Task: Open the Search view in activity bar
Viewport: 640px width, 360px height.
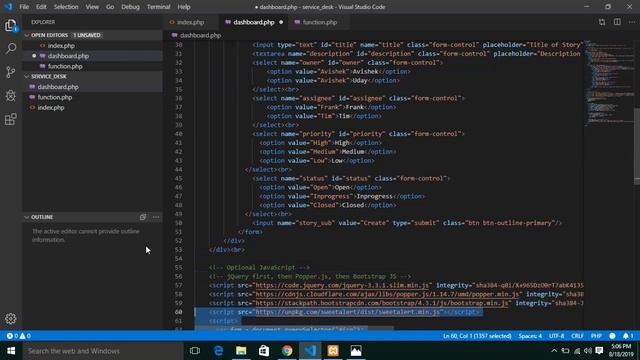Action: [11, 49]
